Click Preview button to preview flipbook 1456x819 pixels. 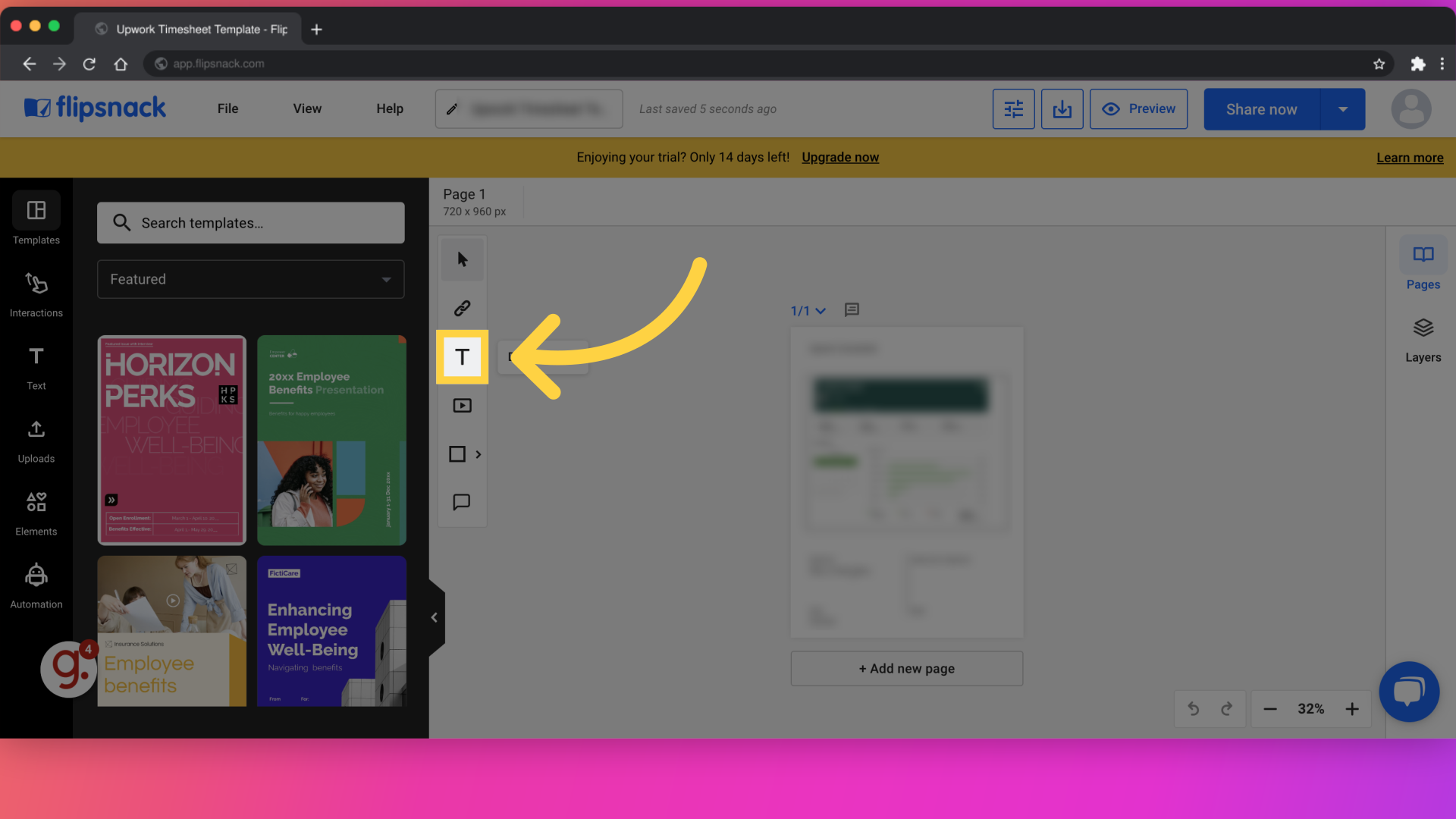click(1138, 109)
